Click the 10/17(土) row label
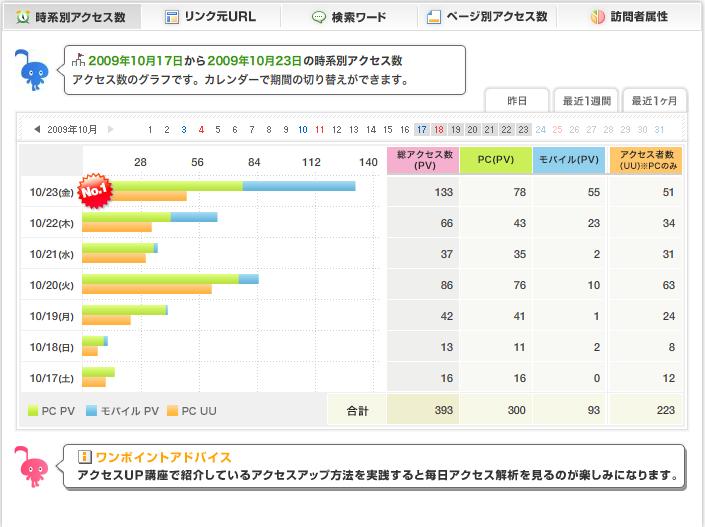Image resolution: width=705 pixels, height=527 pixels. tap(51, 378)
